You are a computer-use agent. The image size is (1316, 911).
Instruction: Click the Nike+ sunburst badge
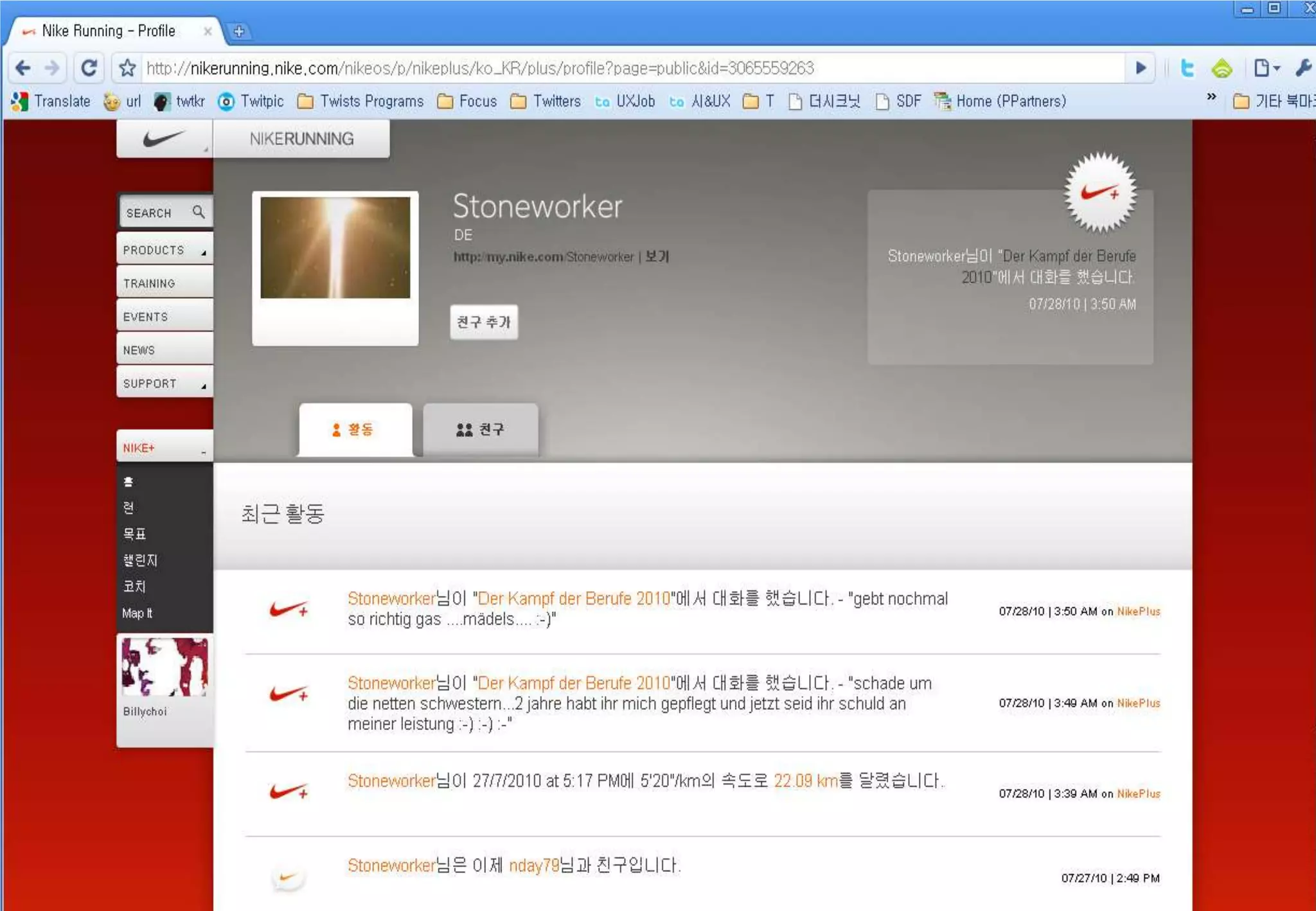point(1099,192)
